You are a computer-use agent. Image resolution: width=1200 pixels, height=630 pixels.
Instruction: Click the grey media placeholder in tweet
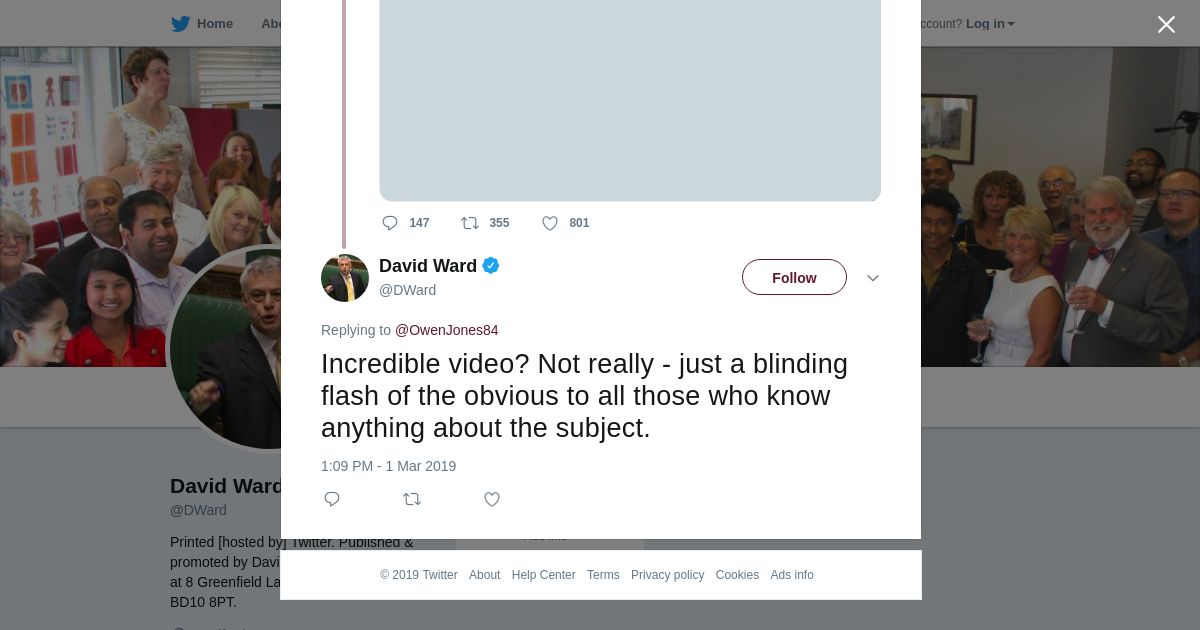(x=630, y=100)
